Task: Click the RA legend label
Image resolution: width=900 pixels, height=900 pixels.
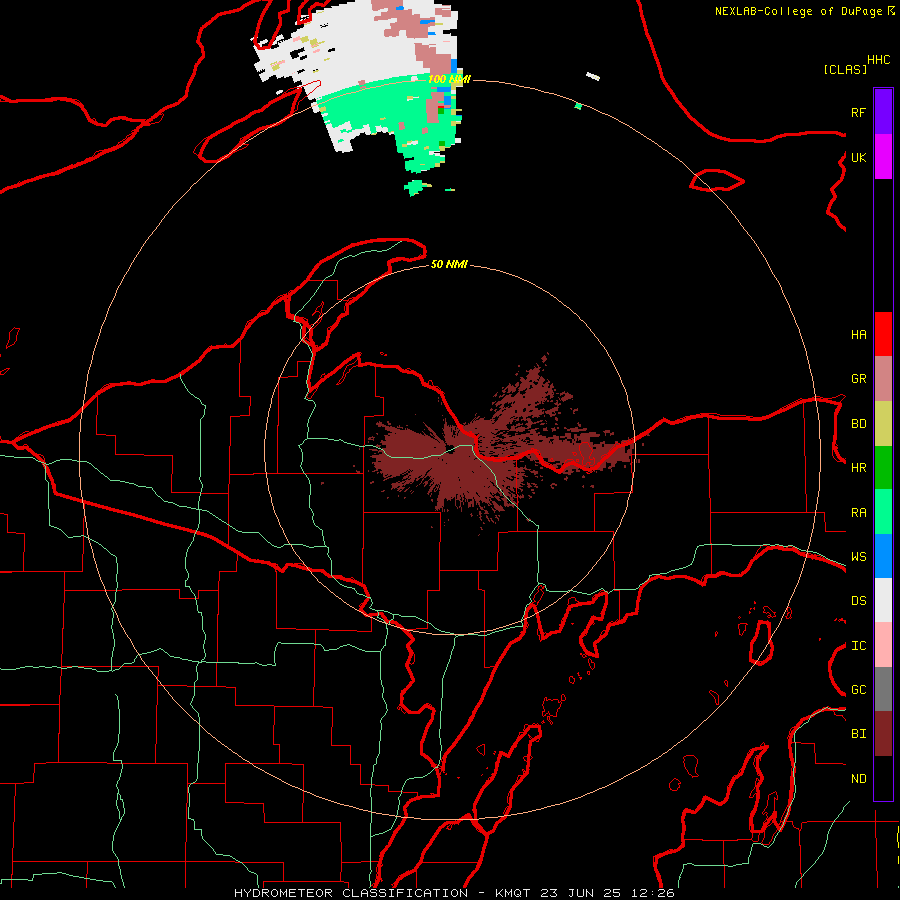Action: 858,513
